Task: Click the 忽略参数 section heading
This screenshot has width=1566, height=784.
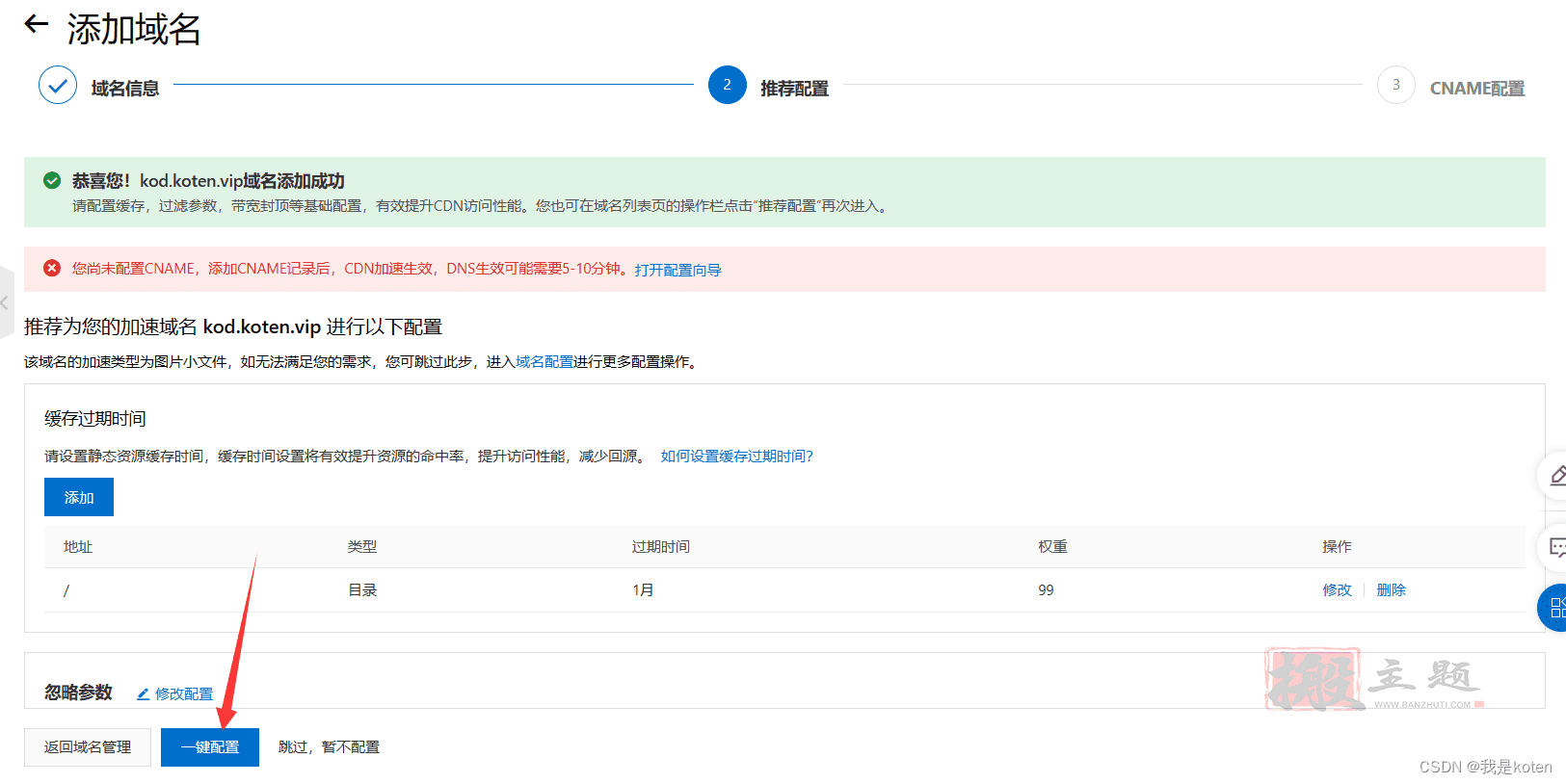Action: click(x=78, y=693)
